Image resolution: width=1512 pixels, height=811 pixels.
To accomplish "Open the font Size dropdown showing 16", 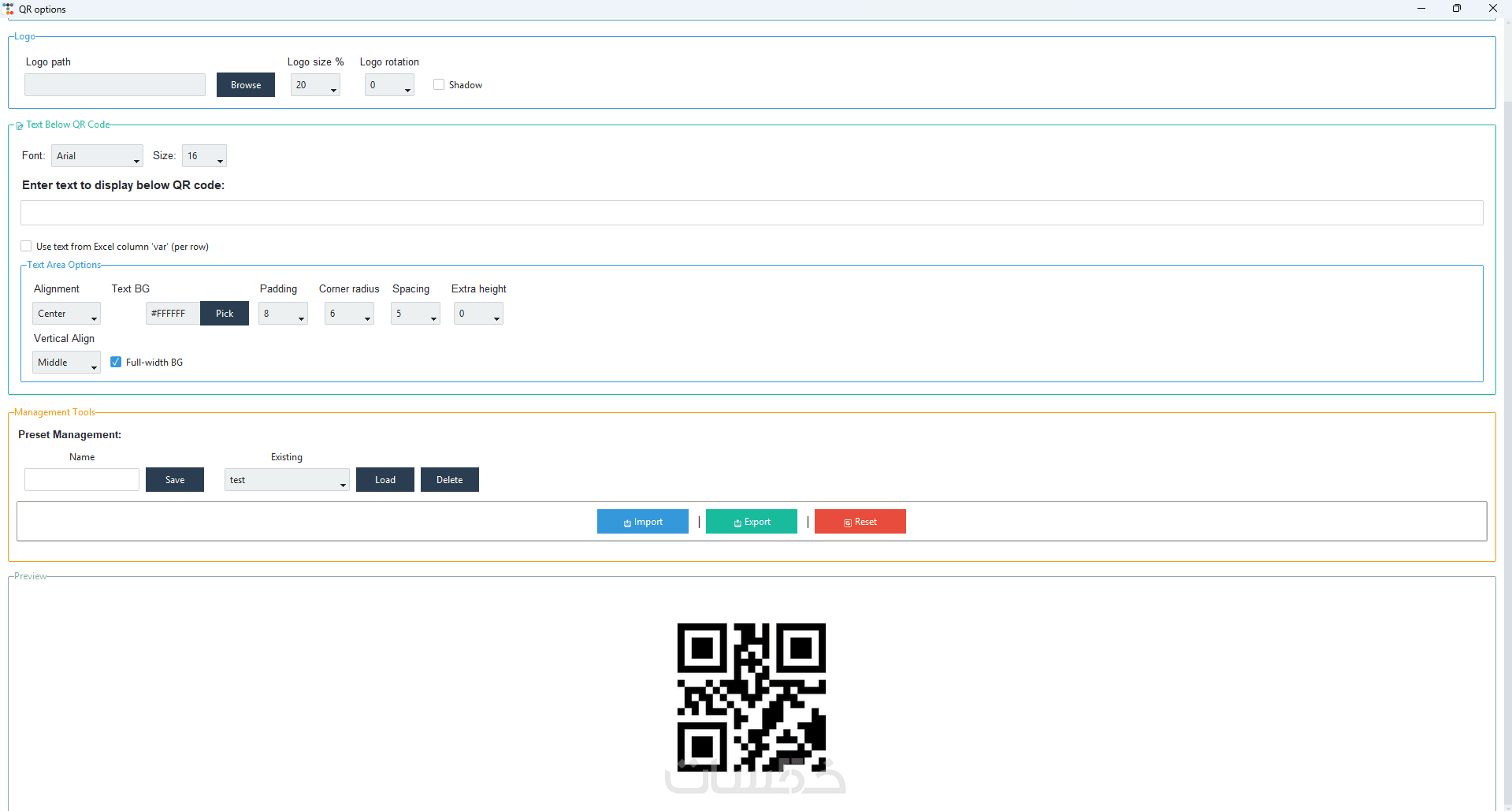I will (x=204, y=156).
